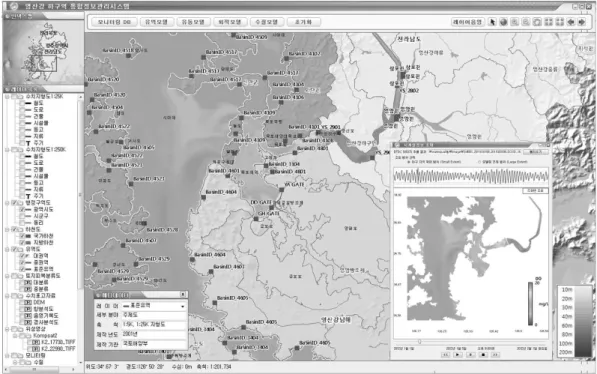Viewport: 597px width, 374px height.
Task: Collapse the 행정구역도 tree group
Action: click(x=7, y=203)
